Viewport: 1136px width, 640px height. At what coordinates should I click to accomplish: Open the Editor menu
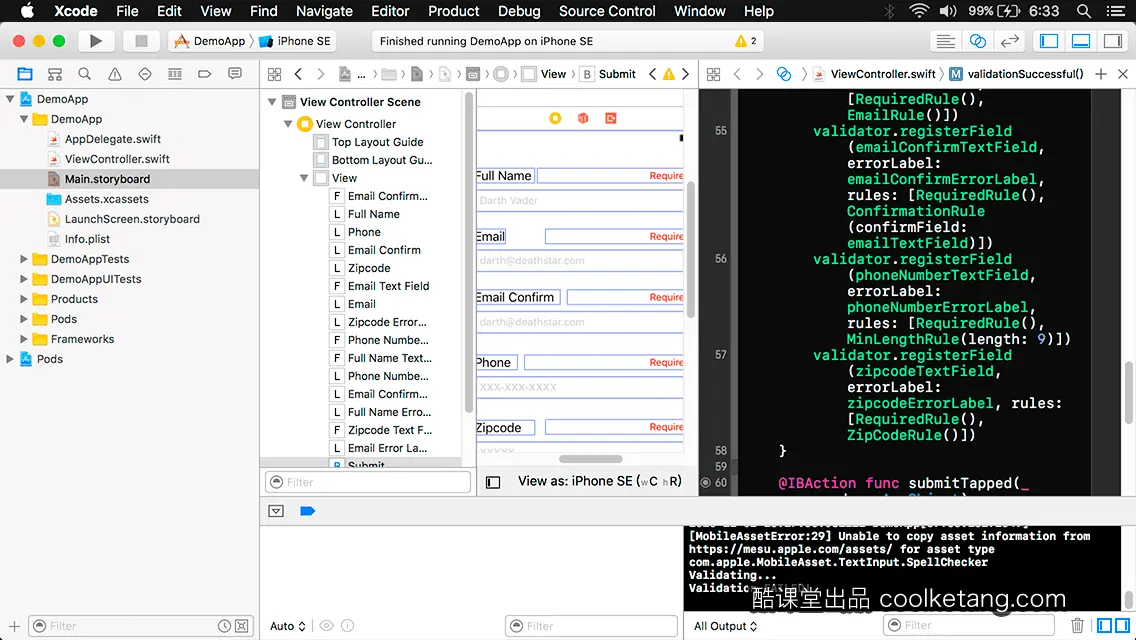coord(390,11)
